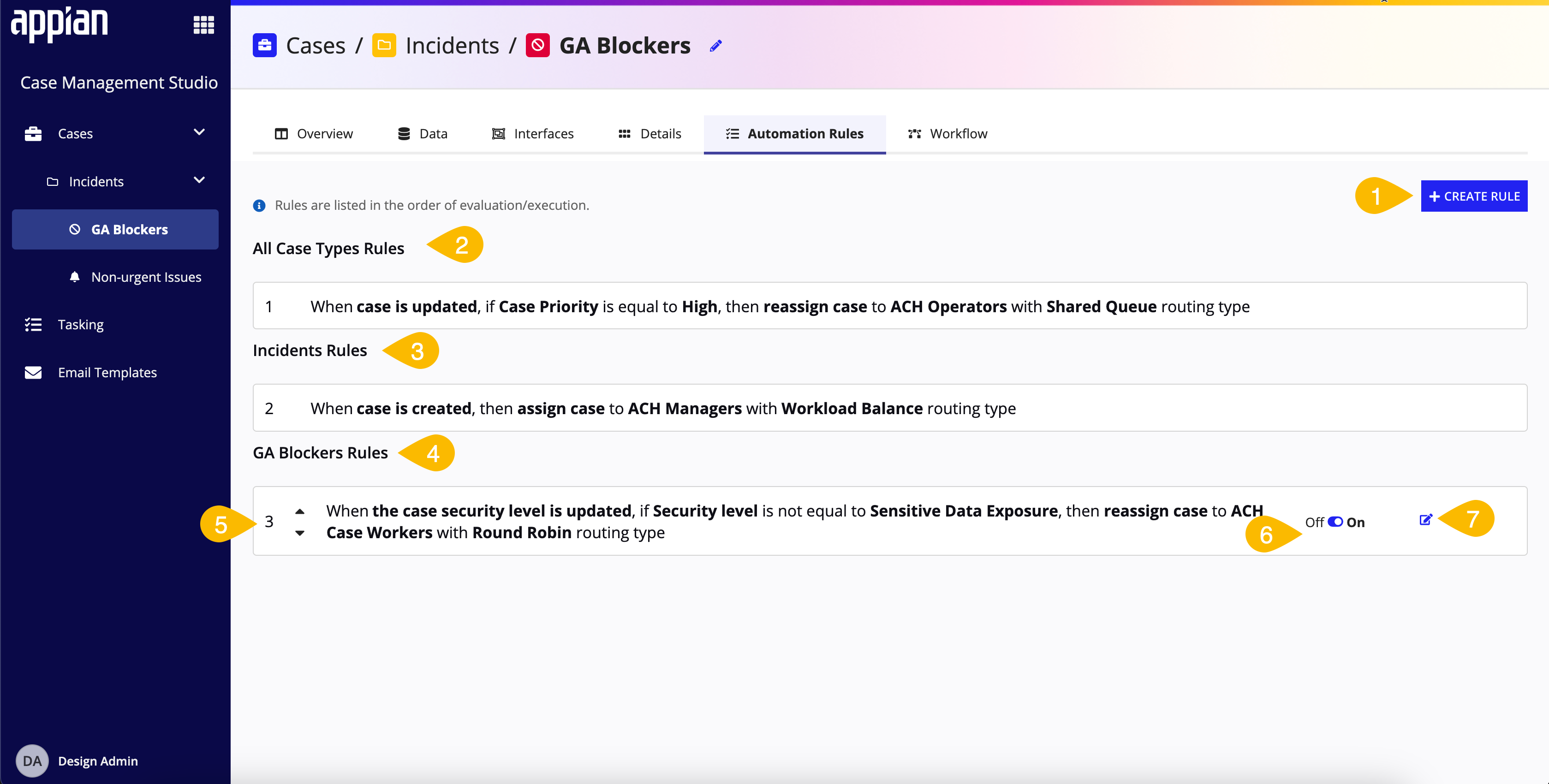Click rule 3 about Security level reassignment

890,521
